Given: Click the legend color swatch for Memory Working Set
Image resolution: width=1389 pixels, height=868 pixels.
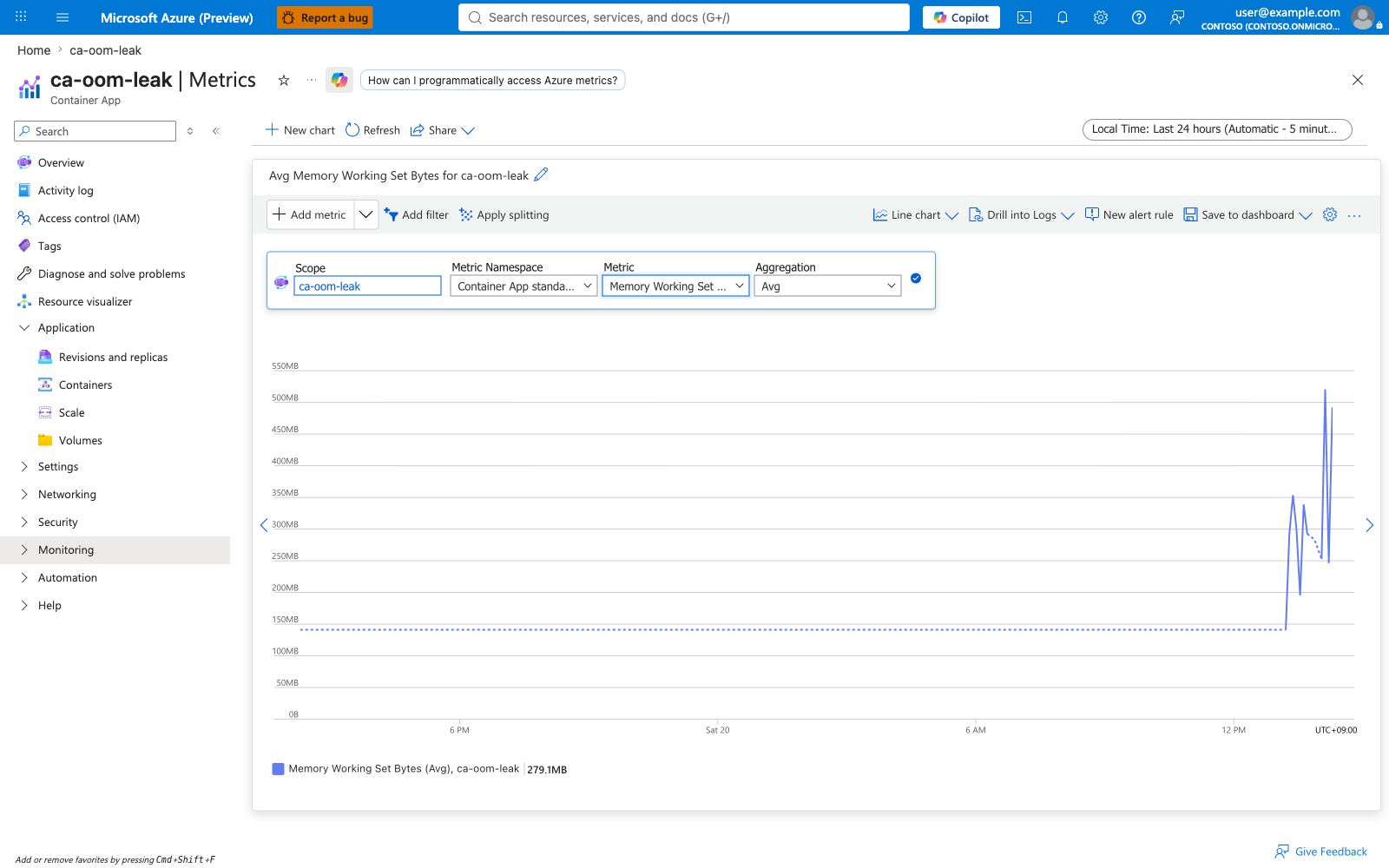Looking at the screenshot, I should [x=278, y=769].
